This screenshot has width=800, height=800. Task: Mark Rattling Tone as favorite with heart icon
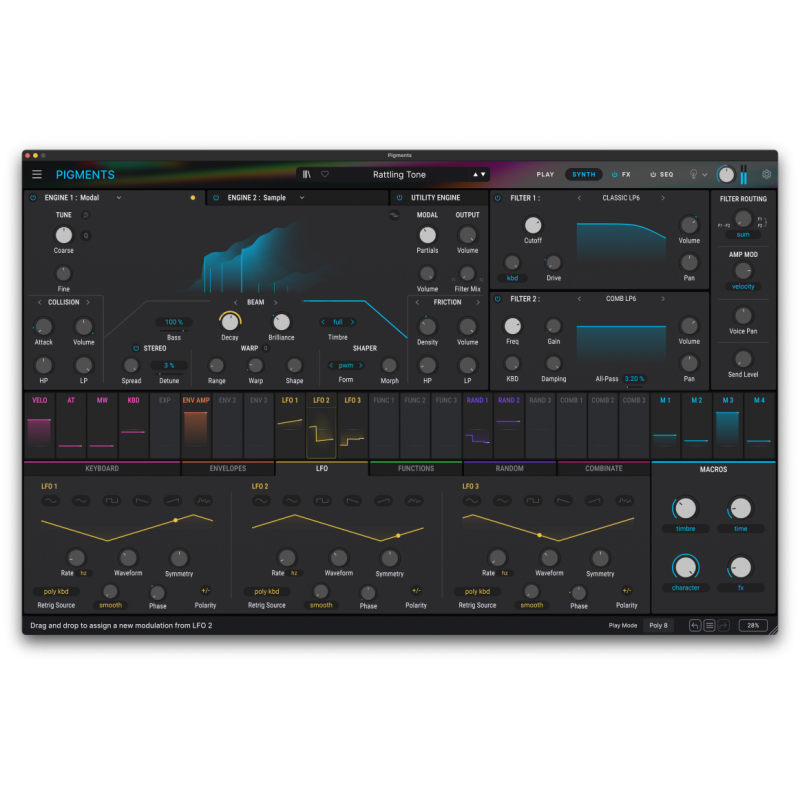click(x=324, y=175)
